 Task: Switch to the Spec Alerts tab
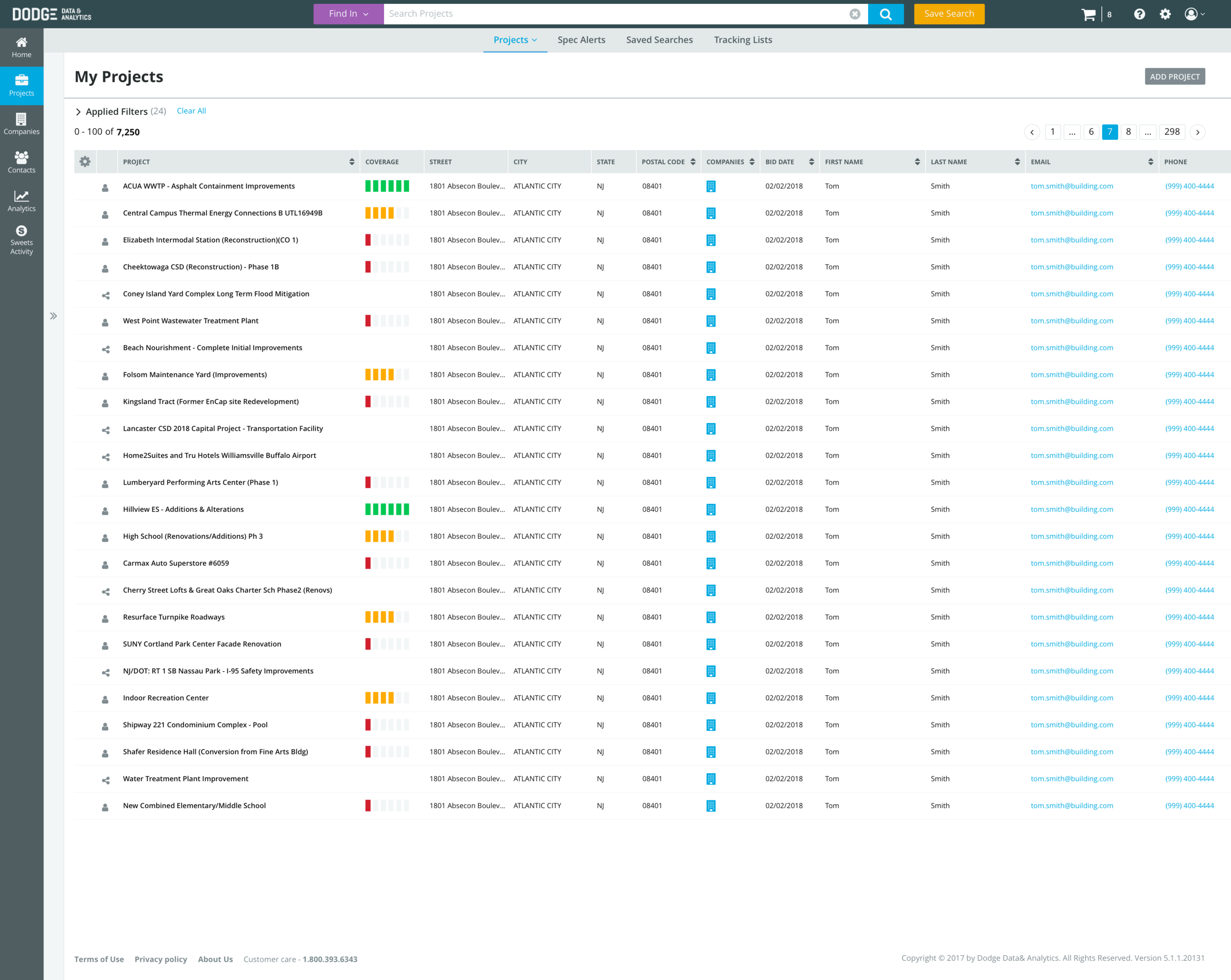coord(581,40)
